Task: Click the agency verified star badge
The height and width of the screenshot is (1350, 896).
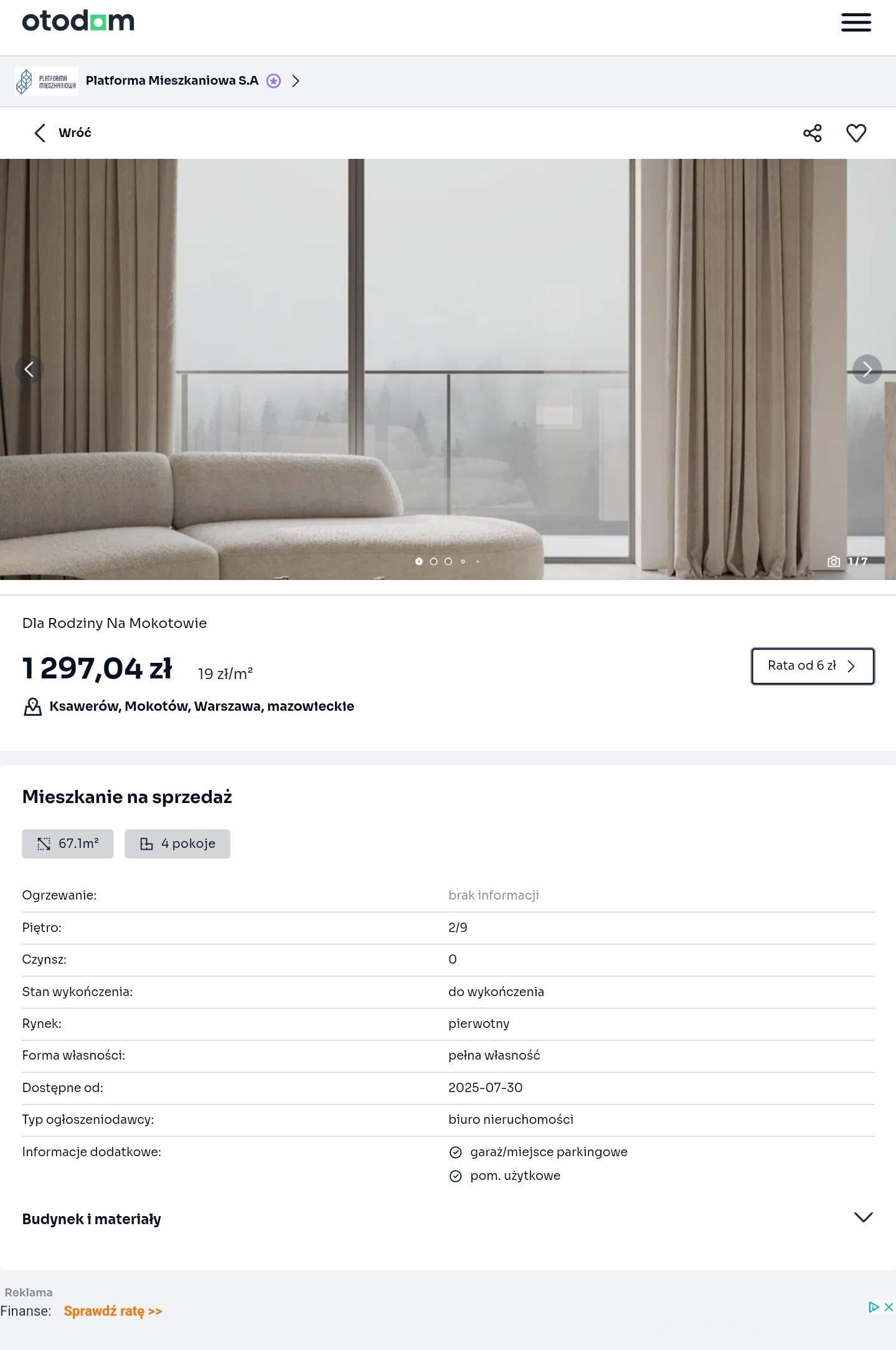Action: [273, 81]
